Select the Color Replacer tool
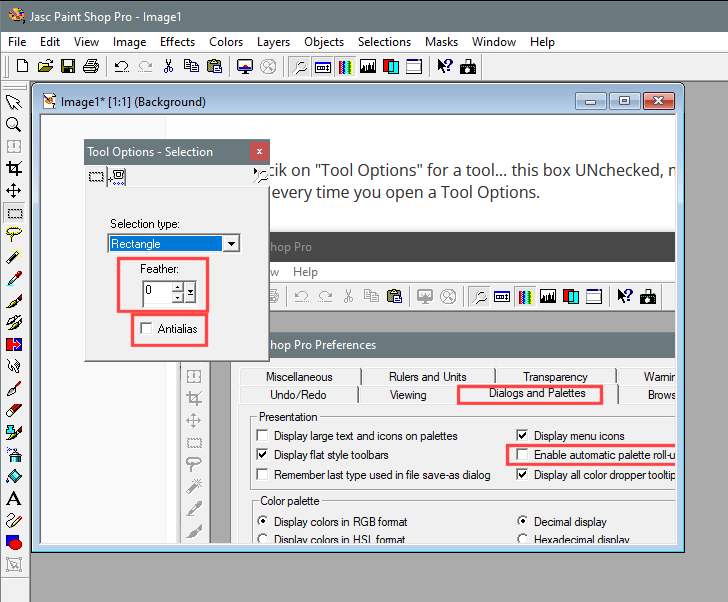This screenshot has height=602, width=728. pos(14,344)
